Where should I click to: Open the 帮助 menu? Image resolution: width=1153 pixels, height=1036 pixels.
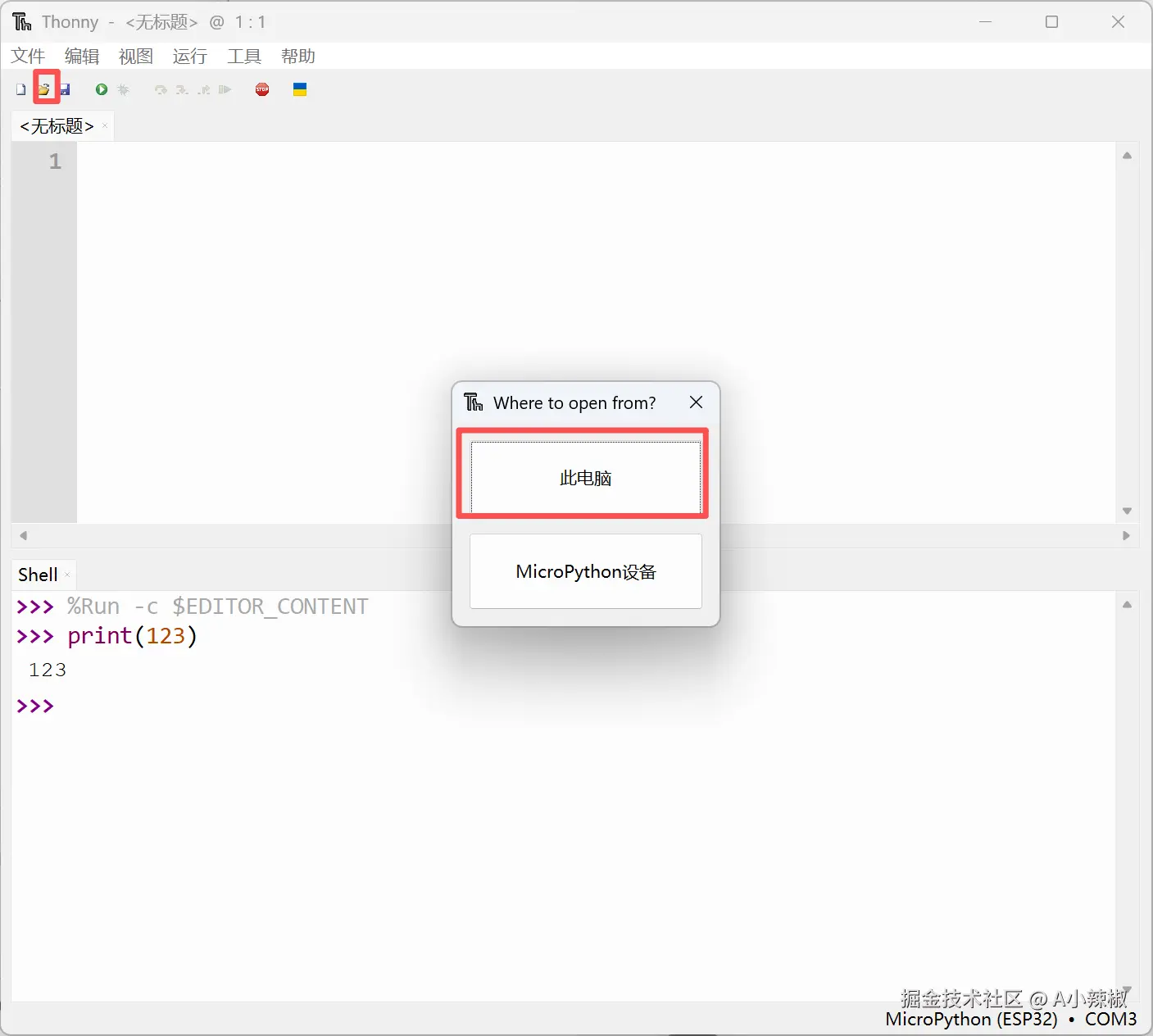click(x=298, y=56)
